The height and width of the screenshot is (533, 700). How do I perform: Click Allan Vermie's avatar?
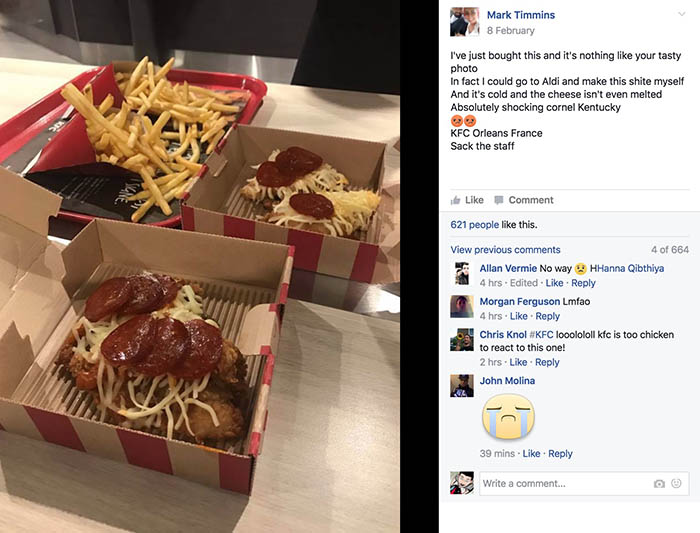tap(462, 273)
